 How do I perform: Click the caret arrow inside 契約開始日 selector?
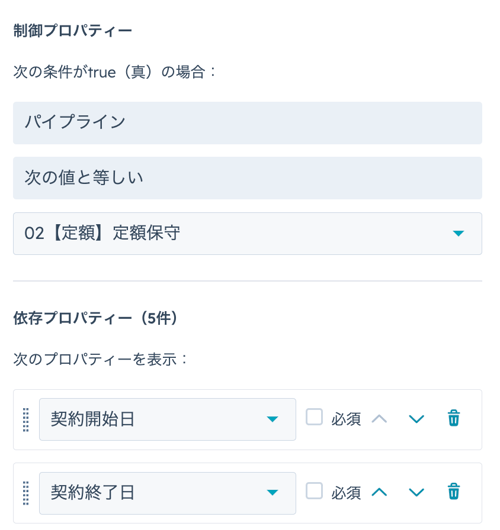(272, 419)
